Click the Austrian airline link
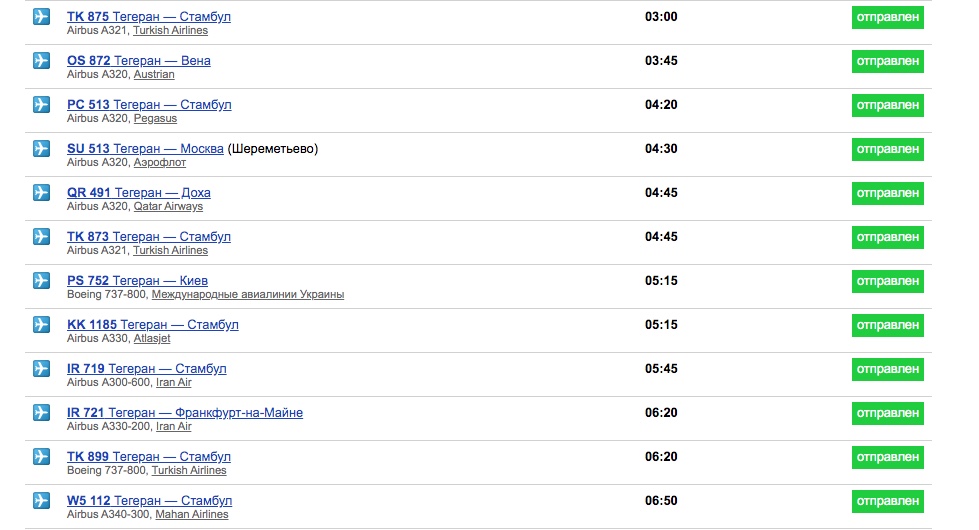979x530 pixels. (154, 75)
